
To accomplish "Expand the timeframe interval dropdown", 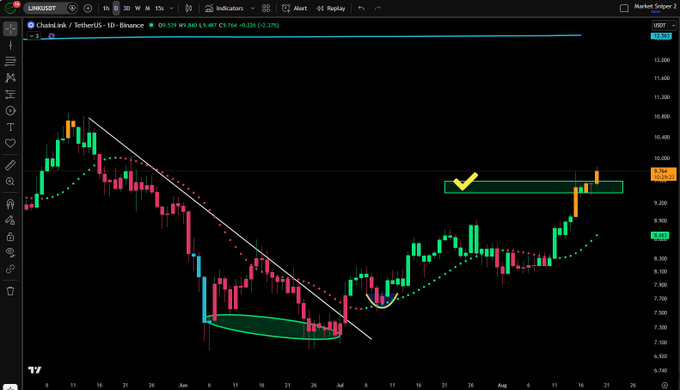I will [171, 8].
